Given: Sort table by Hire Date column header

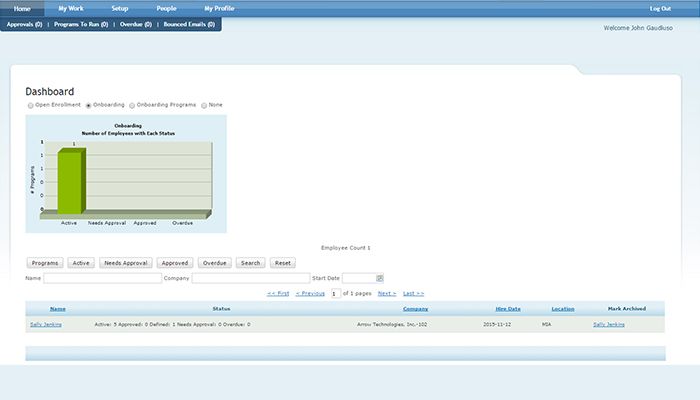Looking at the screenshot, I should click(x=508, y=308).
